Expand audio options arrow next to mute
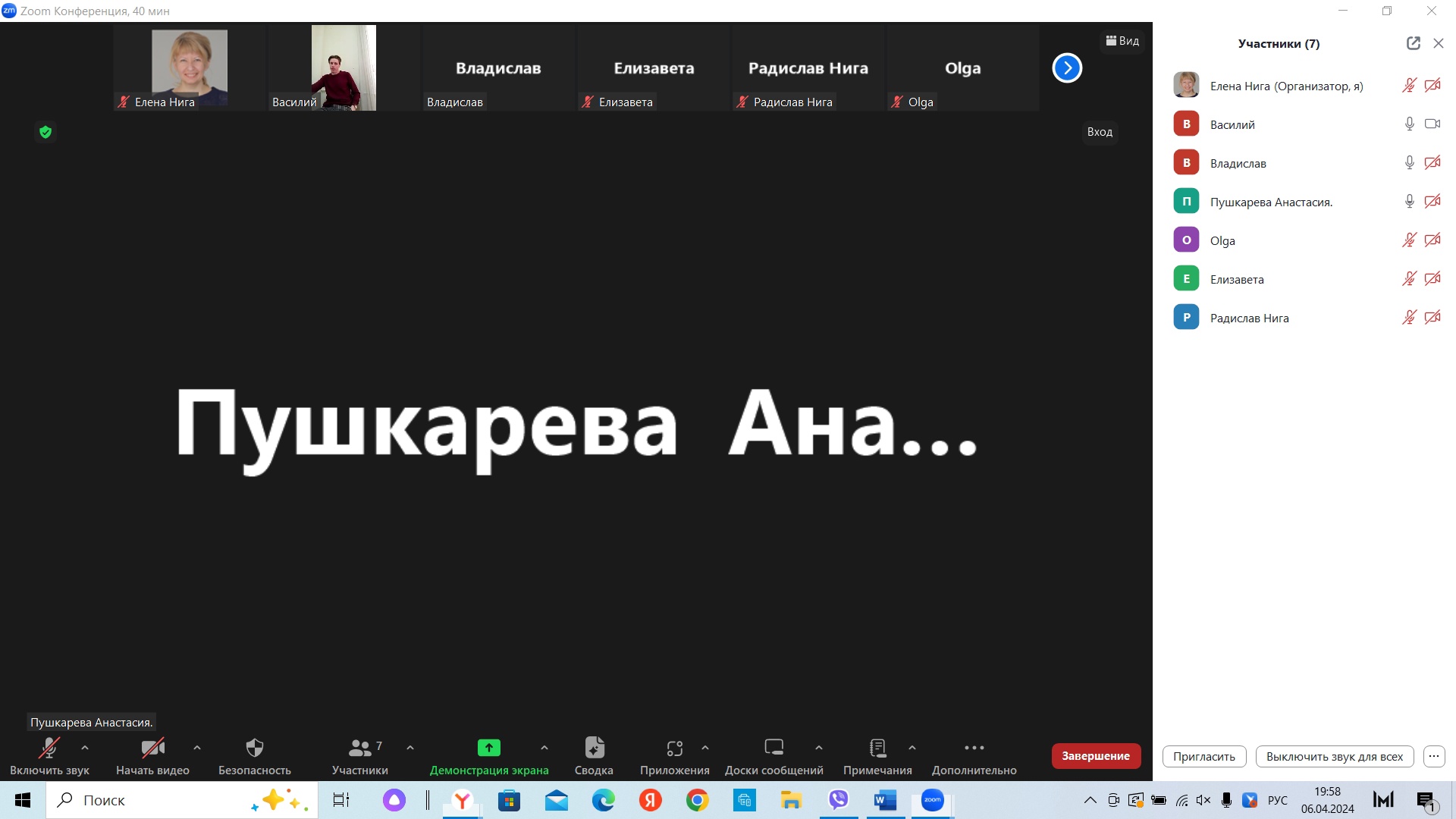Screen dimensions: 1456x819 coord(85,748)
